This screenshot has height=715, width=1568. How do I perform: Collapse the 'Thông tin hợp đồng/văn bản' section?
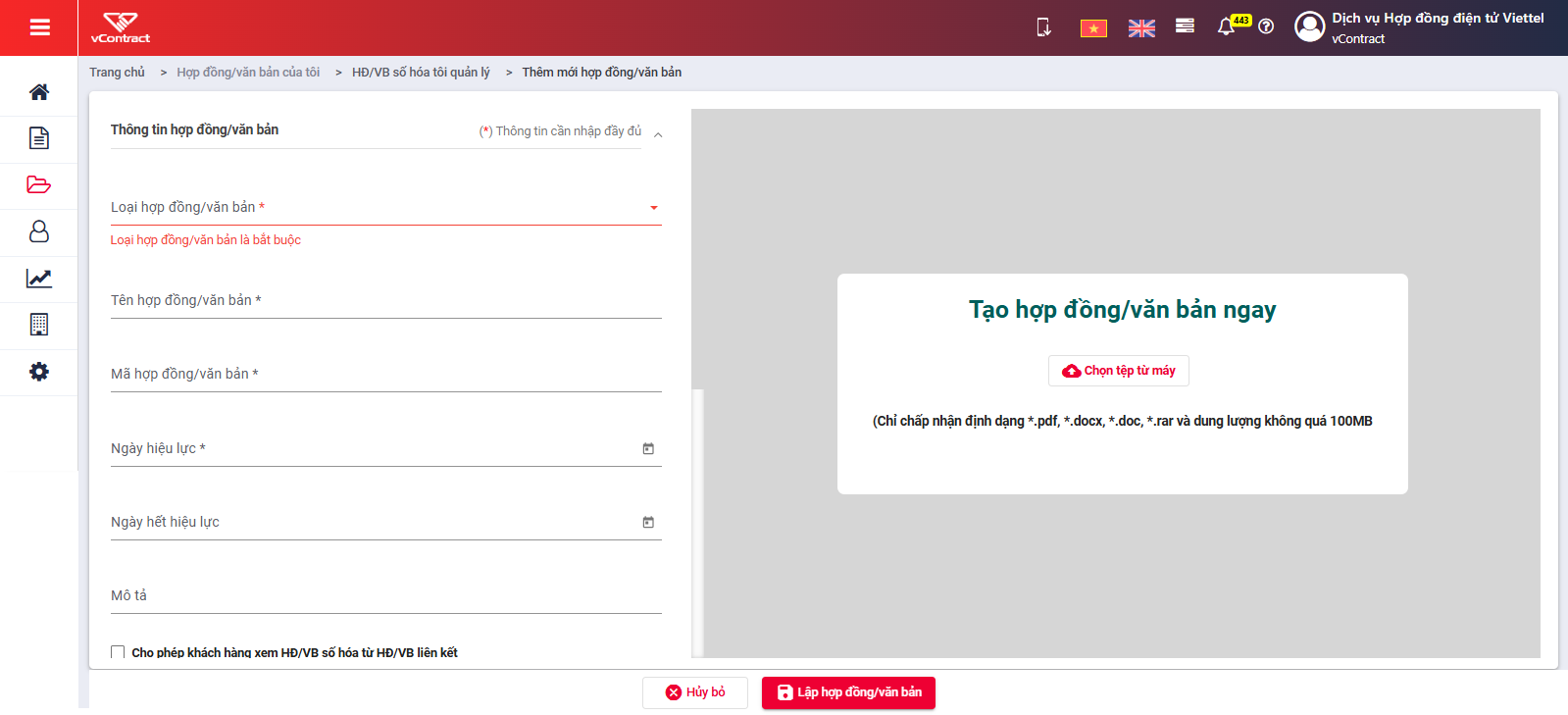point(658,135)
